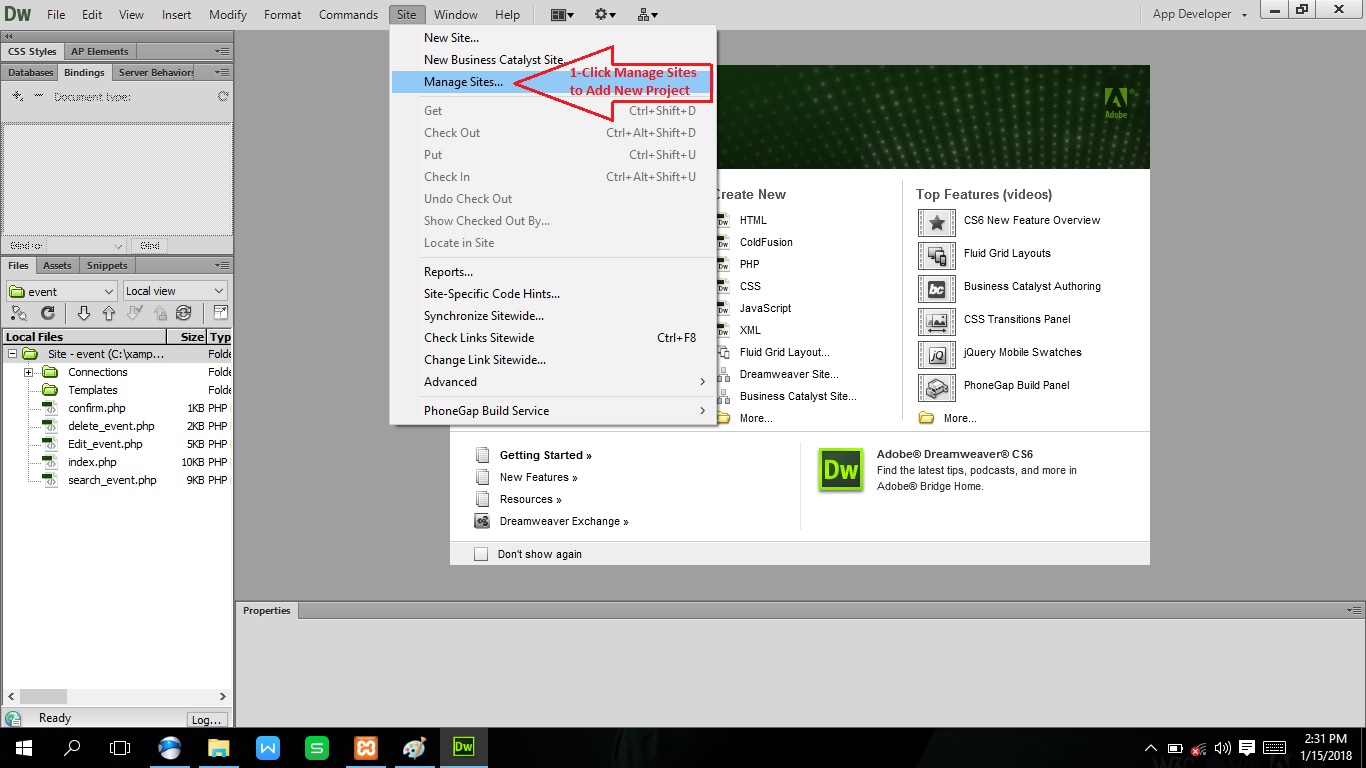
Task: Open the Layout icon menu in title bar
Action: coord(562,15)
